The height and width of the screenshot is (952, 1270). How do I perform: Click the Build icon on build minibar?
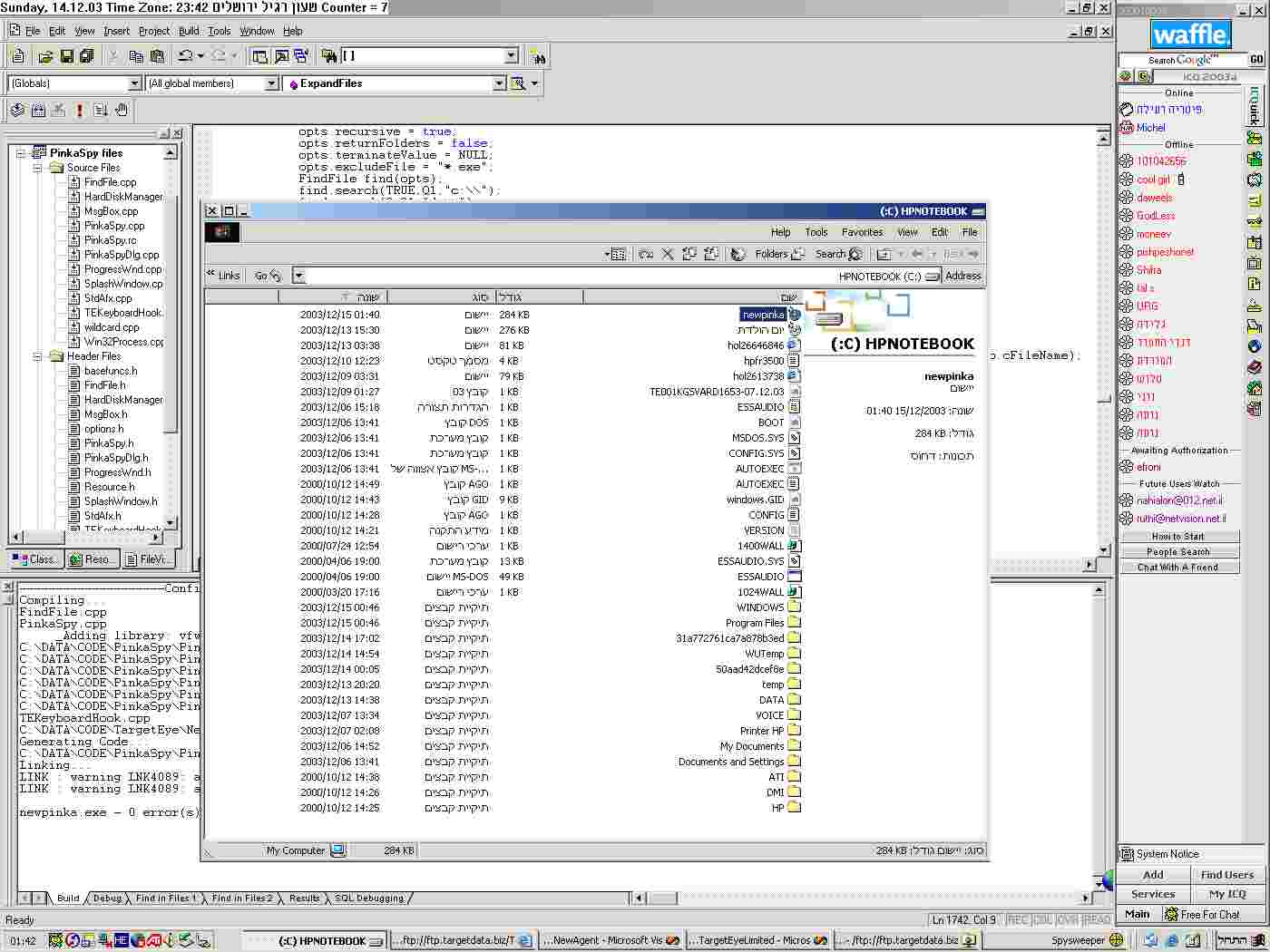[x=38, y=110]
